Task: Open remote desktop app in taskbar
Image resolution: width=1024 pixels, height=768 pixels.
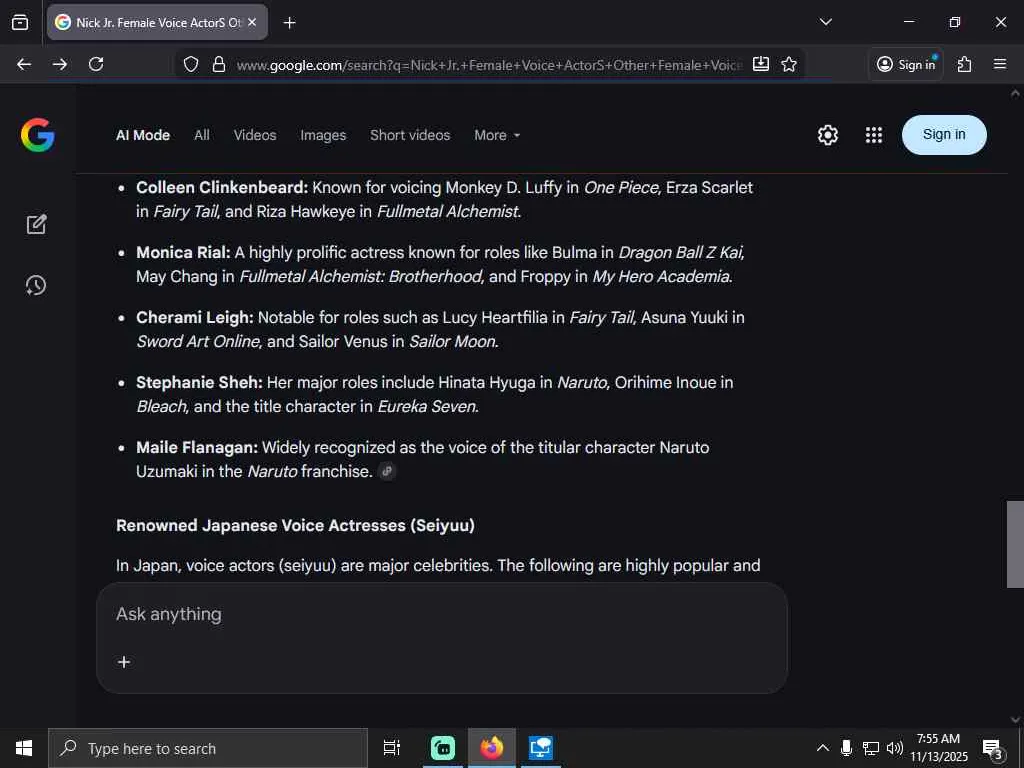Action: click(541, 748)
